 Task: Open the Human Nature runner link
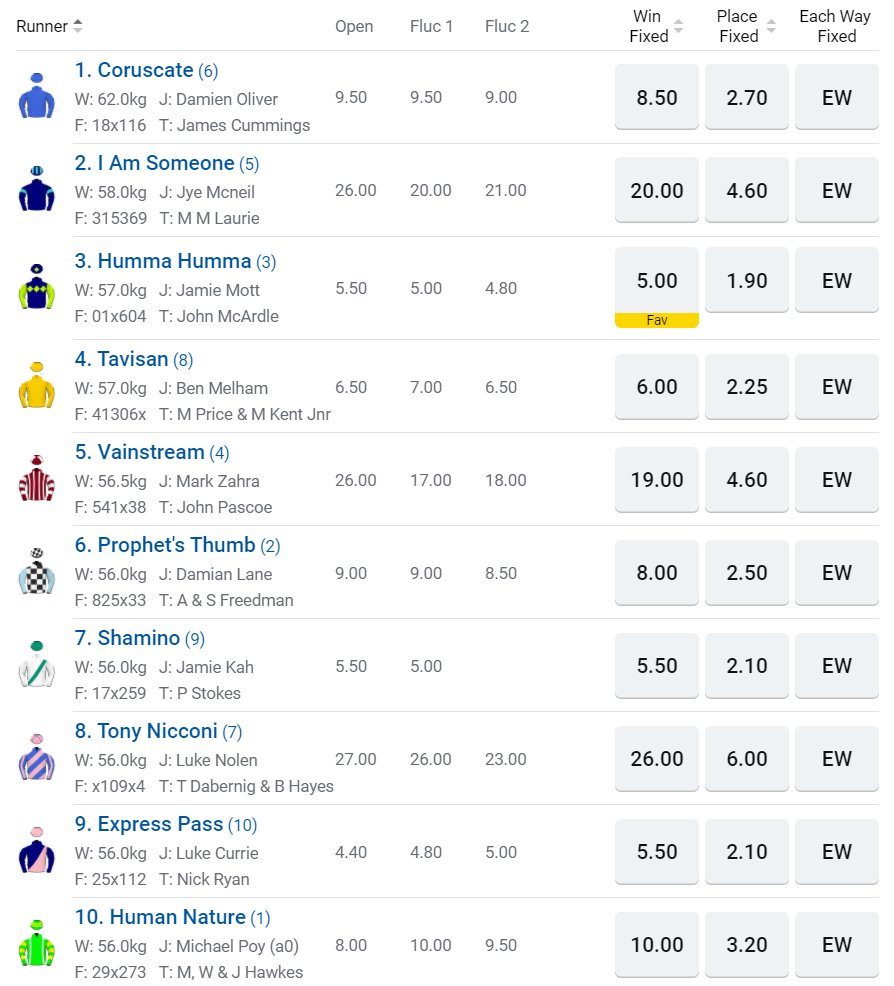click(177, 917)
